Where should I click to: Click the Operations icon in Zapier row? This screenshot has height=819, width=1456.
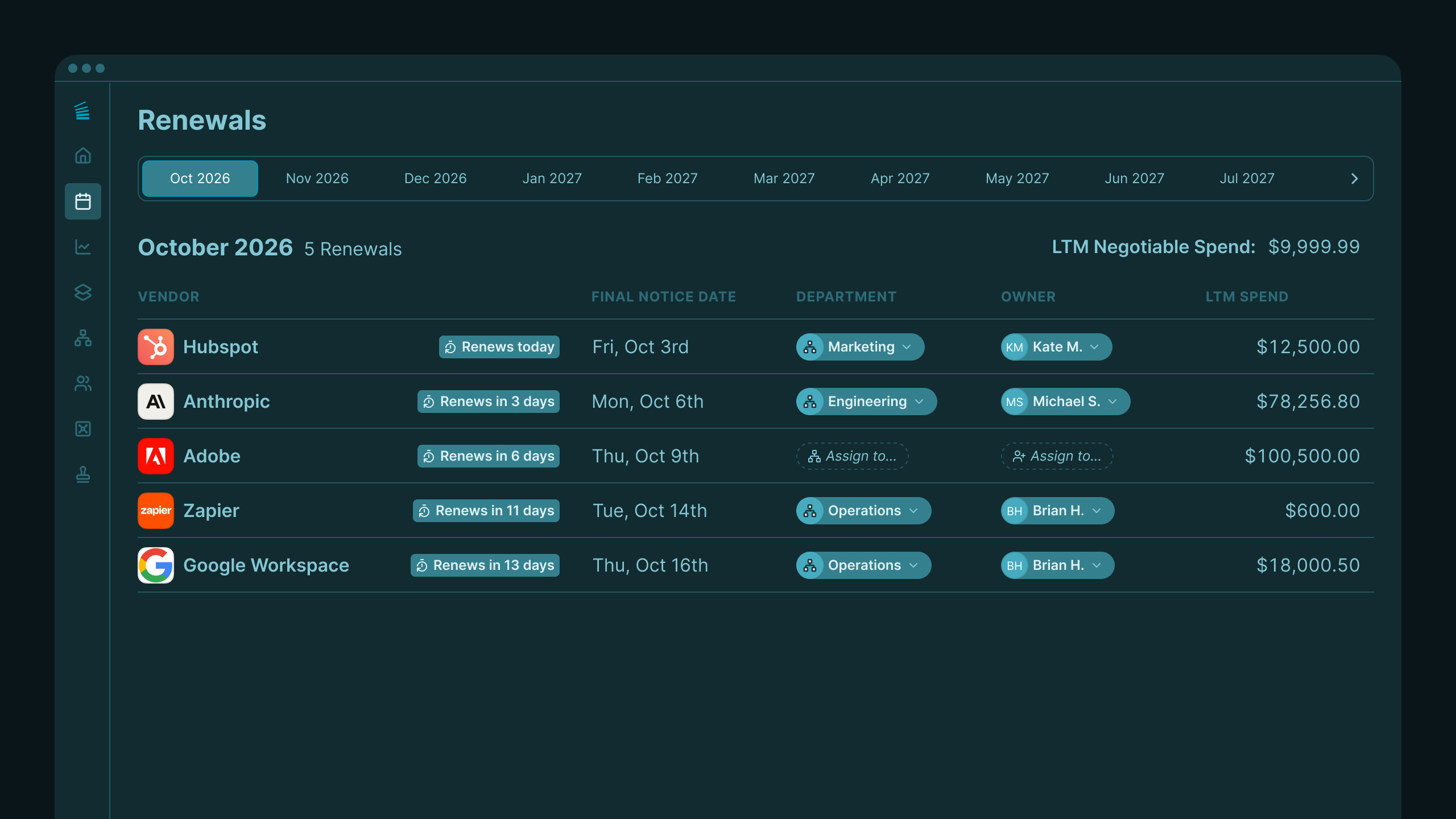(x=810, y=511)
